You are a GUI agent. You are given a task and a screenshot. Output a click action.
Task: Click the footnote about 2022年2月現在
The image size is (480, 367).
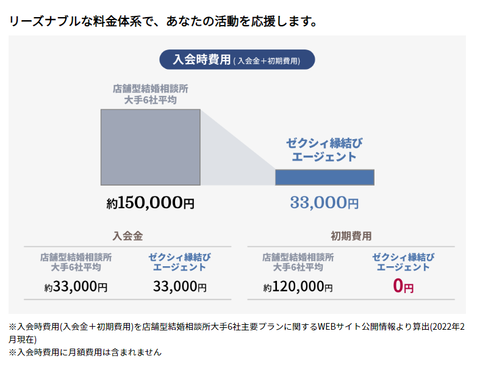click(237, 333)
